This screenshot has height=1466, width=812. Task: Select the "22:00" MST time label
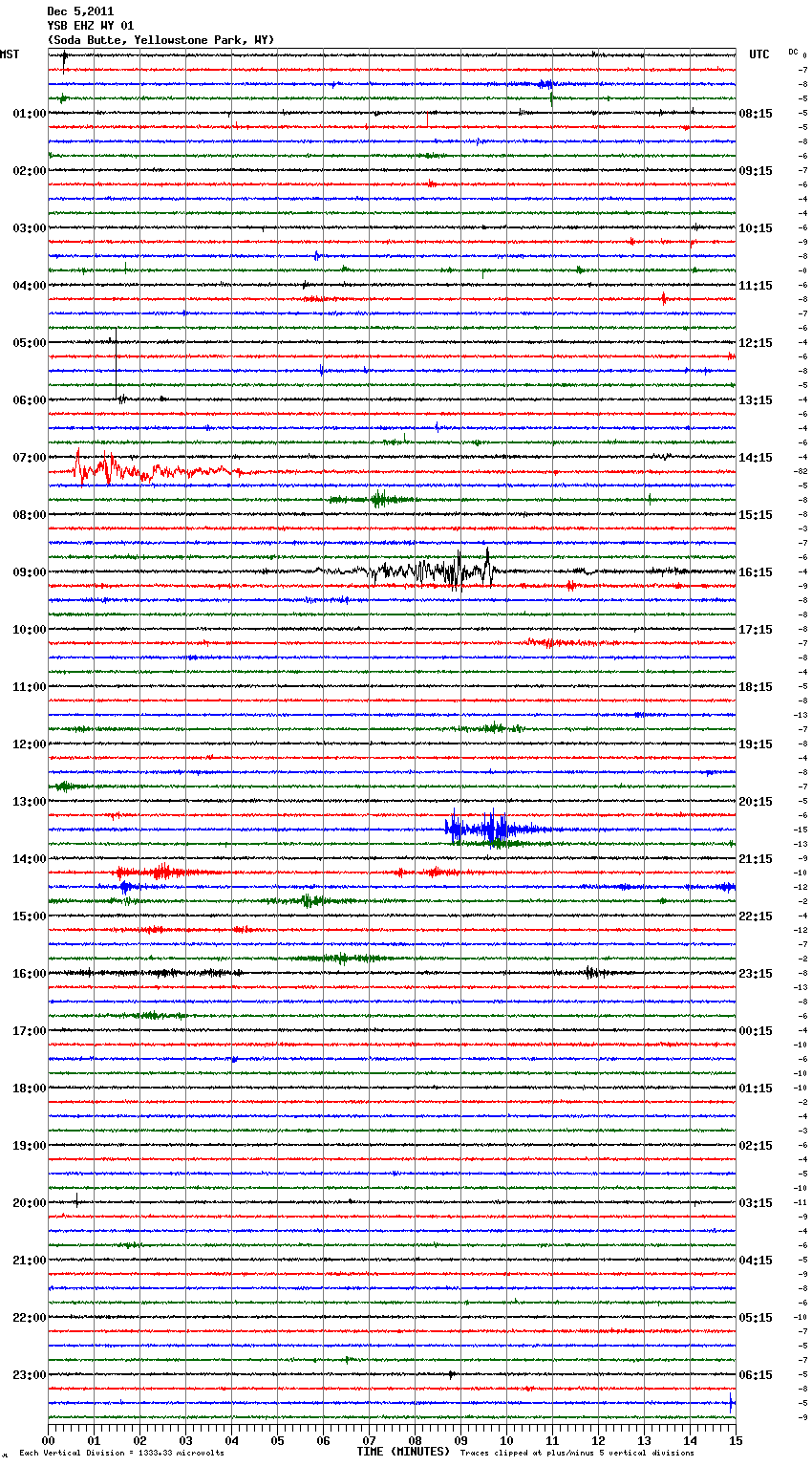[30, 1318]
